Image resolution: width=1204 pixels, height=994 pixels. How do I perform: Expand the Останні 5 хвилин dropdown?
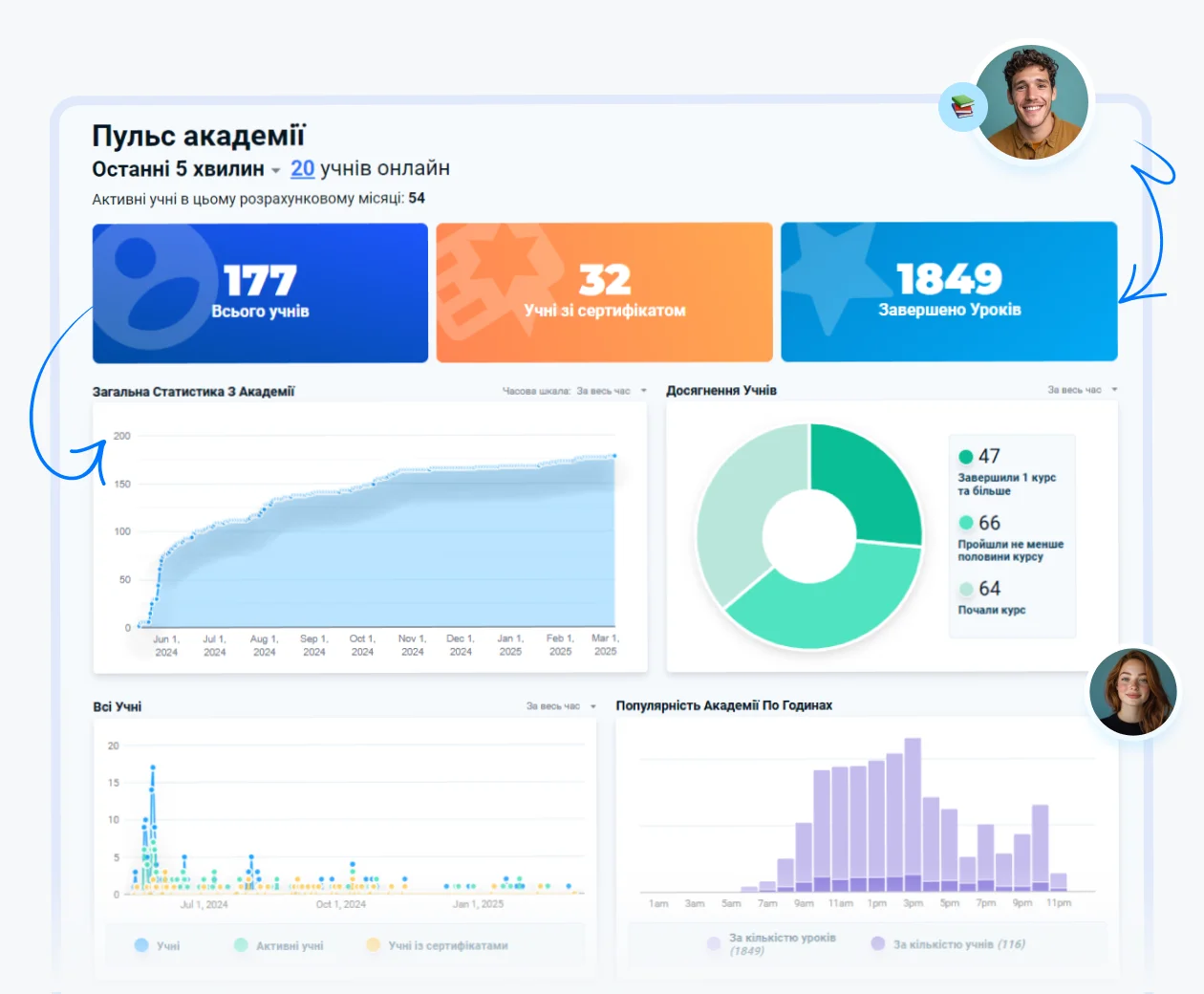[275, 170]
